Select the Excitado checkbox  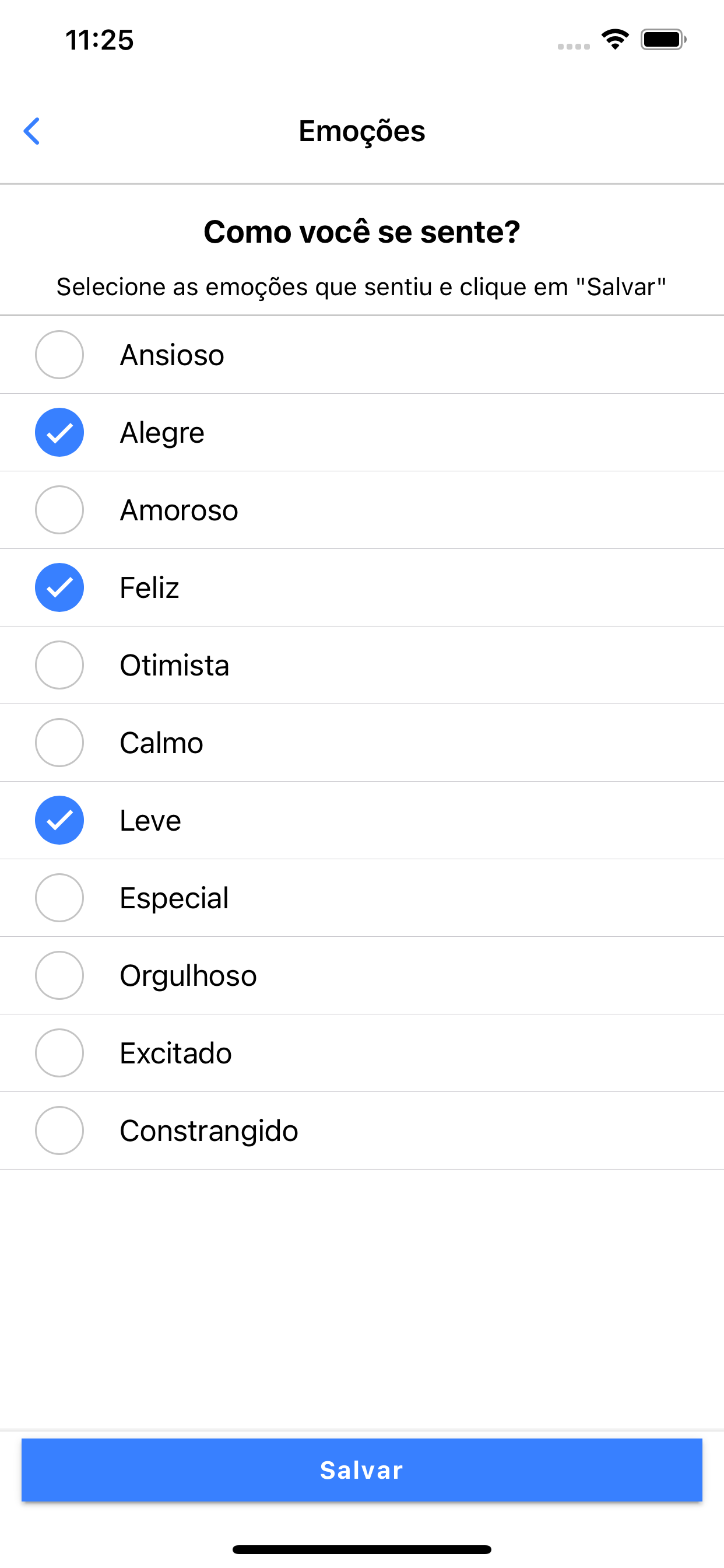pyautogui.click(x=59, y=1053)
